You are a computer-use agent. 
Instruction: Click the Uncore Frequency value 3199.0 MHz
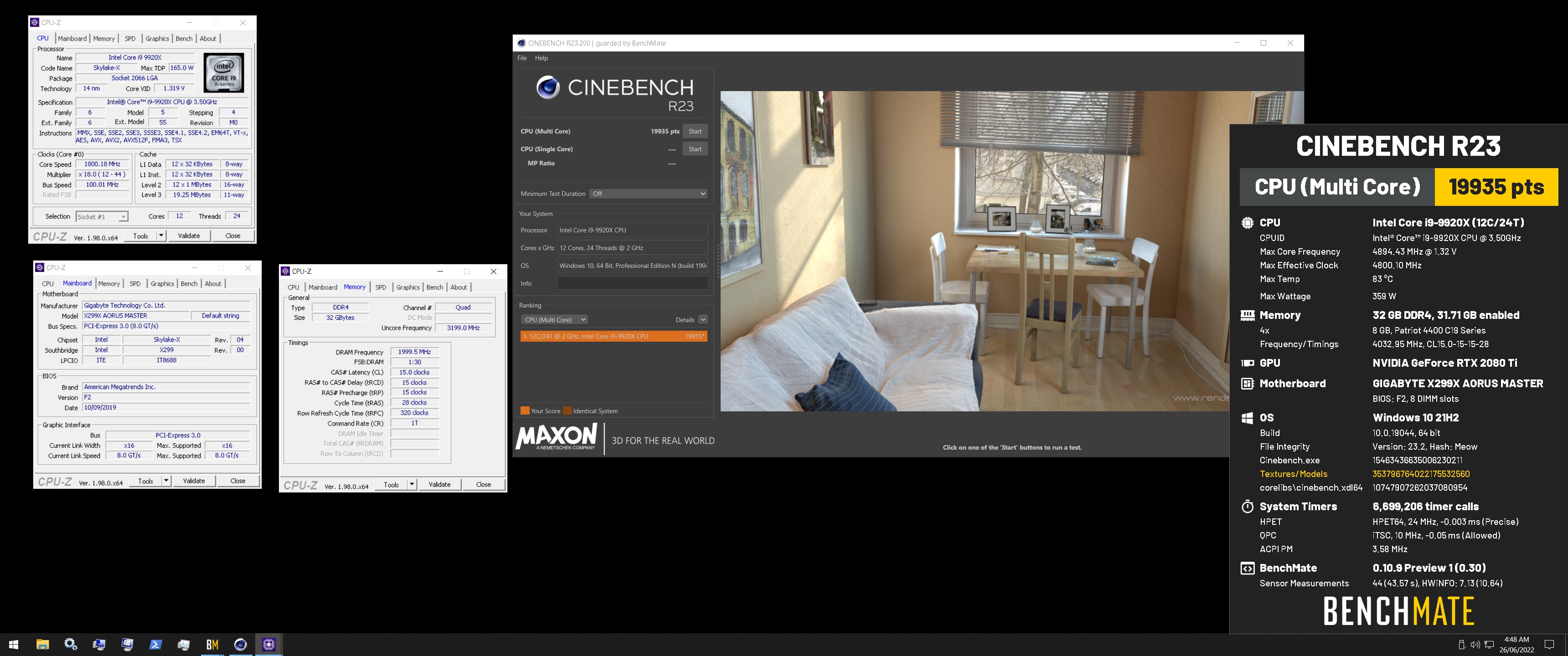[x=463, y=328]
